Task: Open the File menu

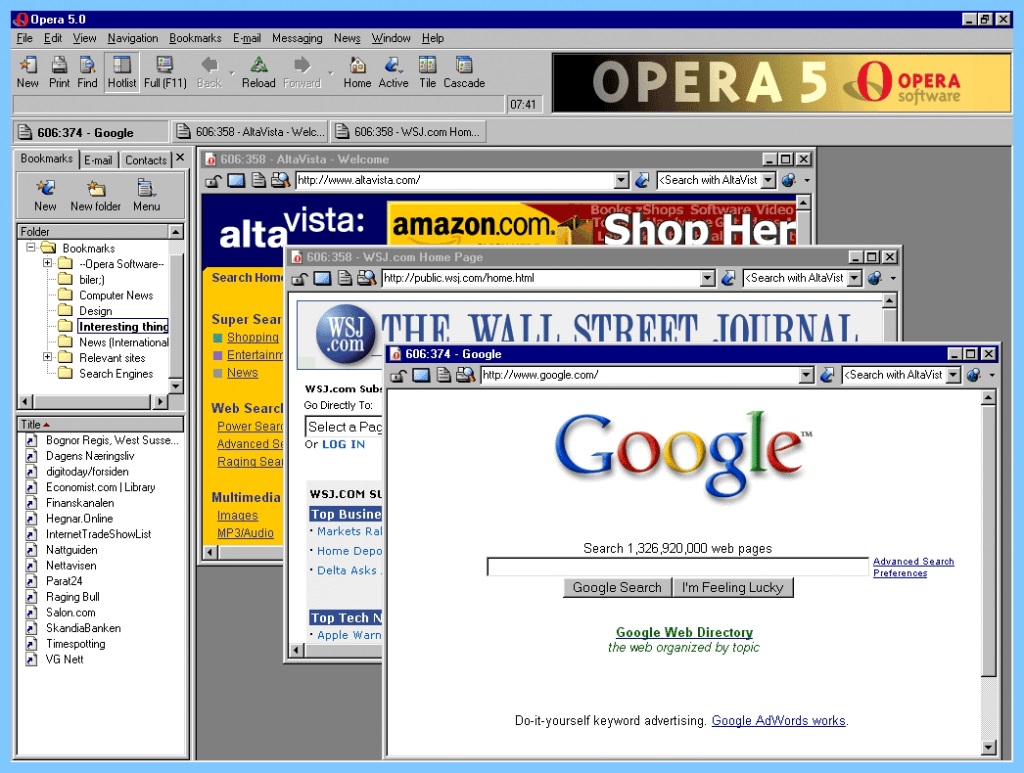Action: [x=24, y=38]
